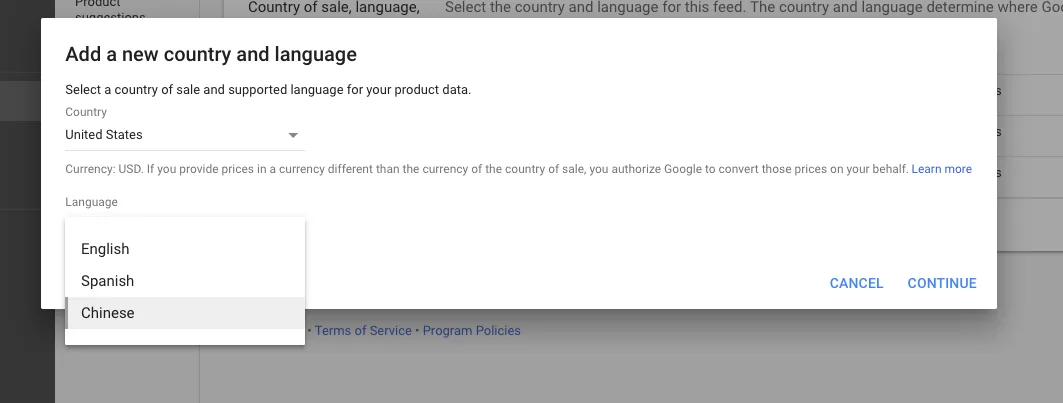The height and width of the screenshot is (403, 1063).
Task: Click the 'Add a new country and language' title
Action: (x=211, y=54)
